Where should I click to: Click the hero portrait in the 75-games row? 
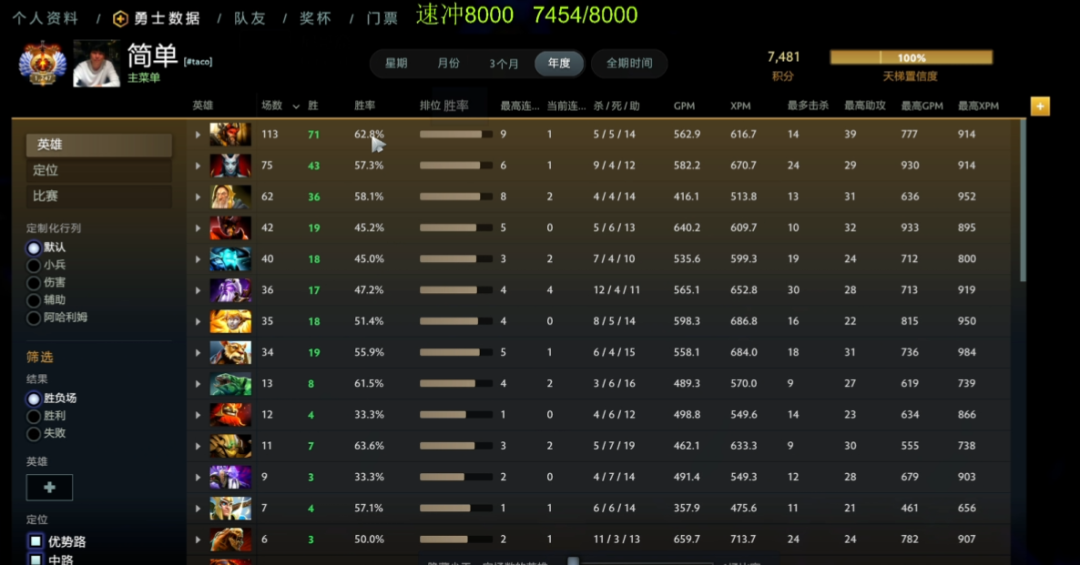pos(230,165)
